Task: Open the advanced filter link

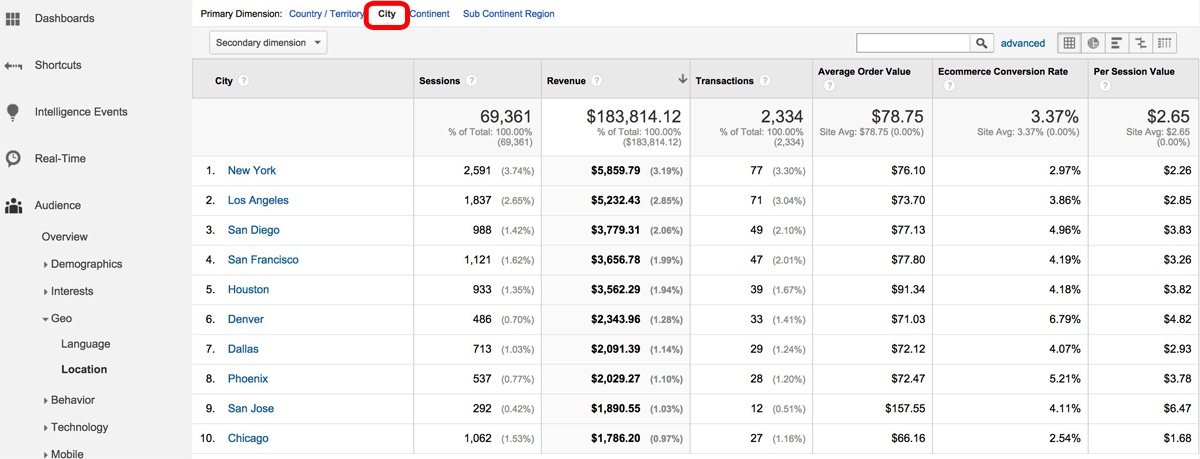Action: pos(1023,43)
